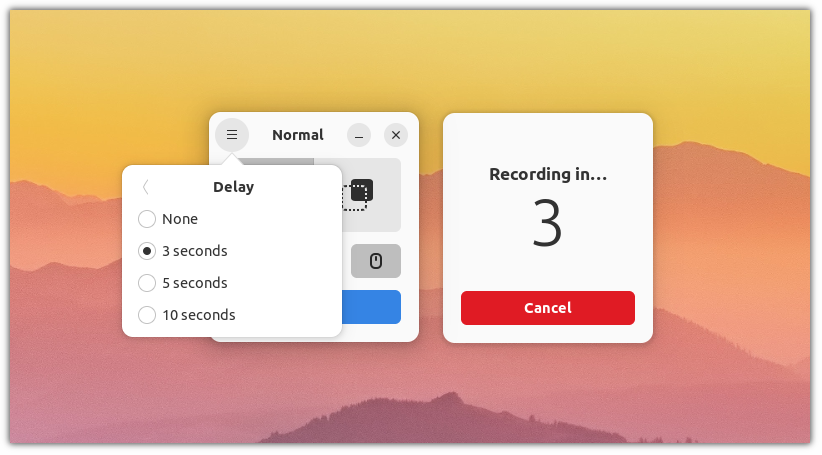This screenshot has height=455, width=822.
Task: Cancel the recording countdown
Action: [x=548, y=308]
